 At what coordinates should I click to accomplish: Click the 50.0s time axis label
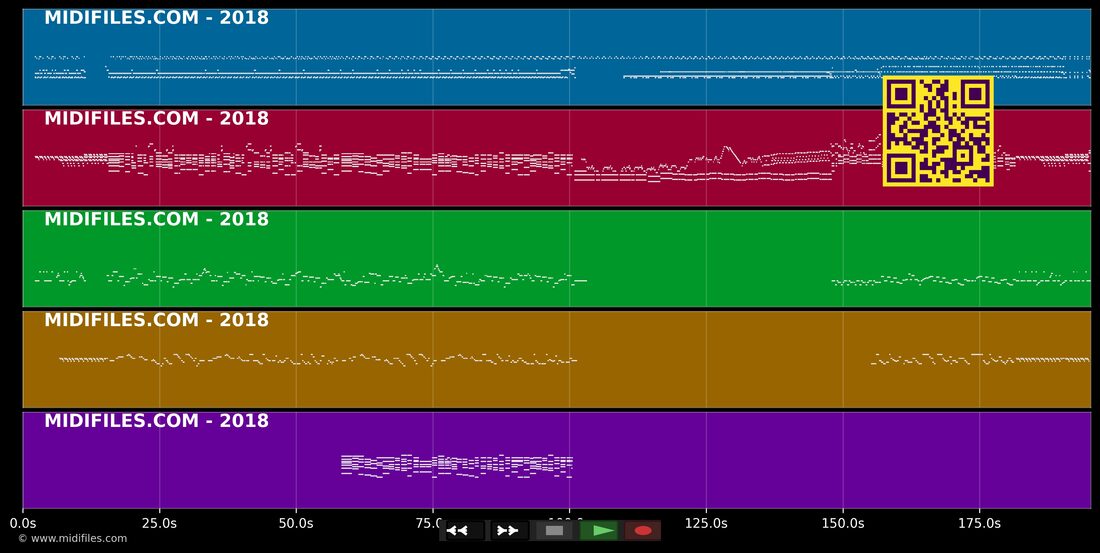click(296, 524)
